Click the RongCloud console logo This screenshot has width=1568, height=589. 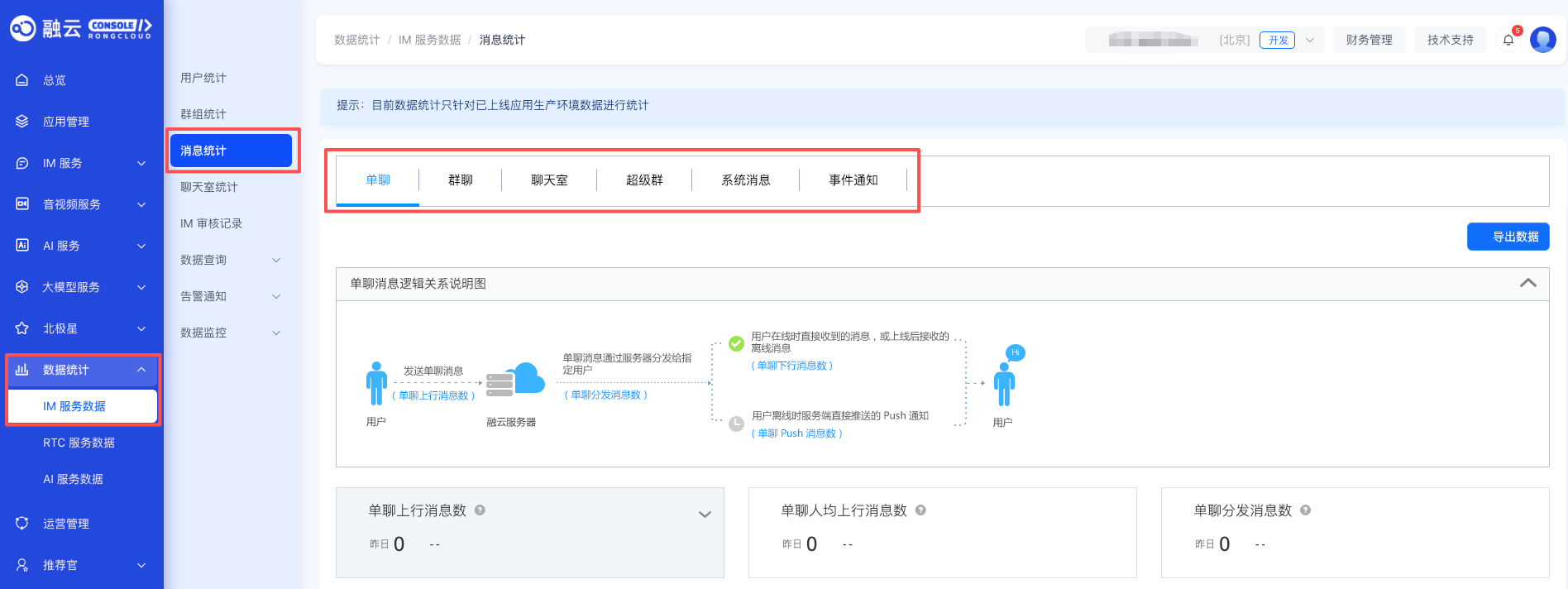80,29
